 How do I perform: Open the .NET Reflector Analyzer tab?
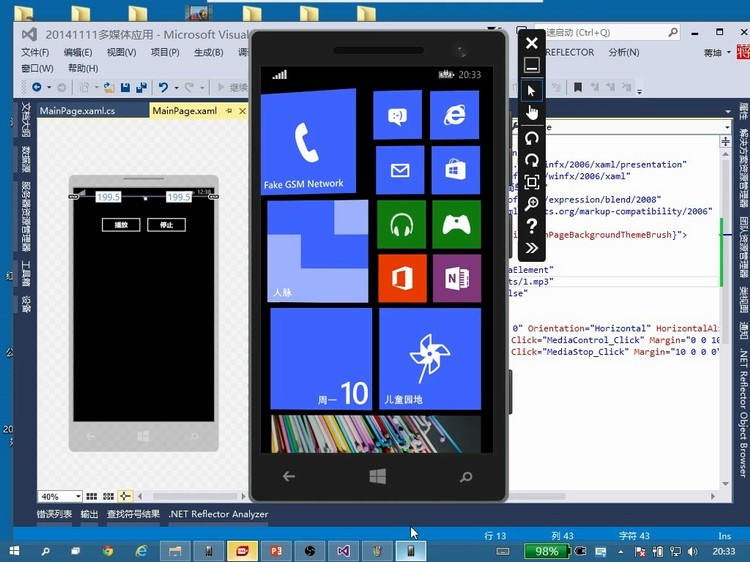pyautogui.click(x=218, y=514)
